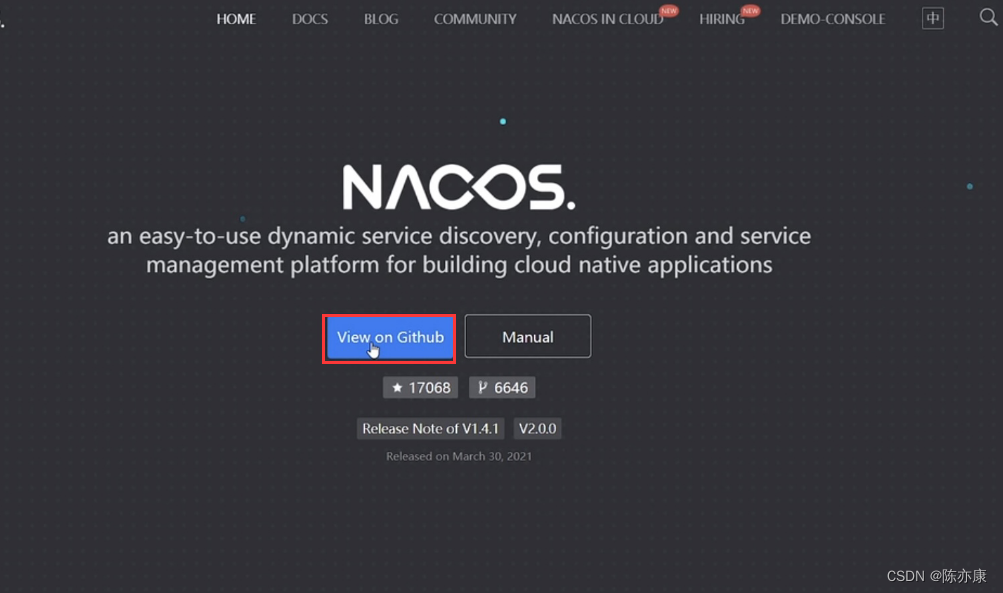Screen dimensions: 1003x593
Task: Open the V2.0.0 release link
Action: 537,429
